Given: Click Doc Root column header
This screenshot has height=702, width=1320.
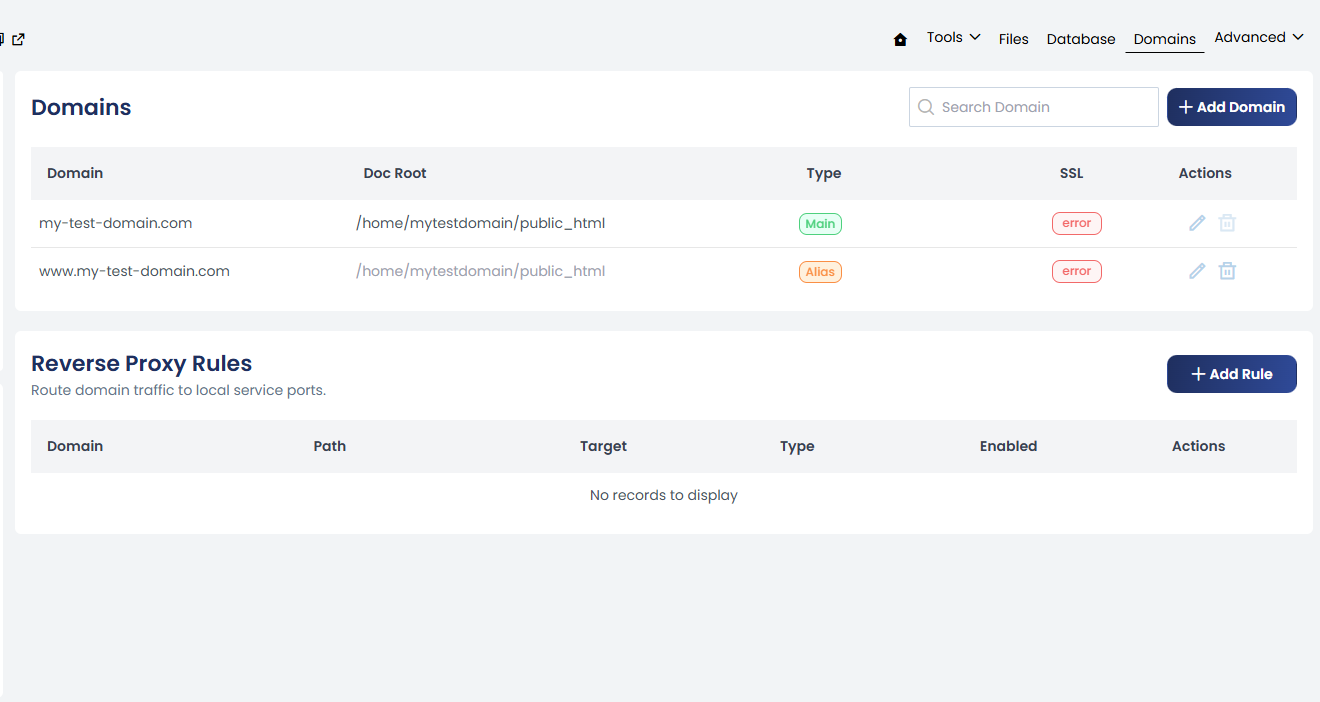Looking at the screenshot, I should [395, 173].
